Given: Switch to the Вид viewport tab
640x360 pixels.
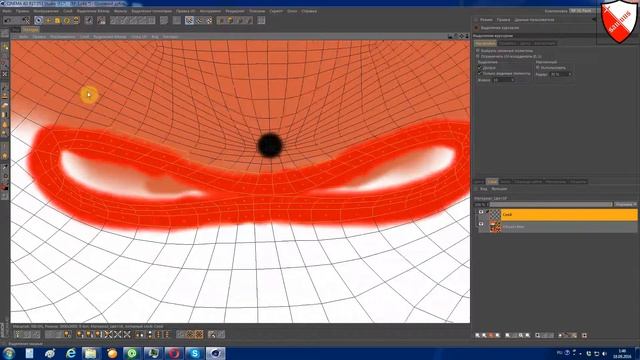Looking at the screenshot, I should [16, 30].
